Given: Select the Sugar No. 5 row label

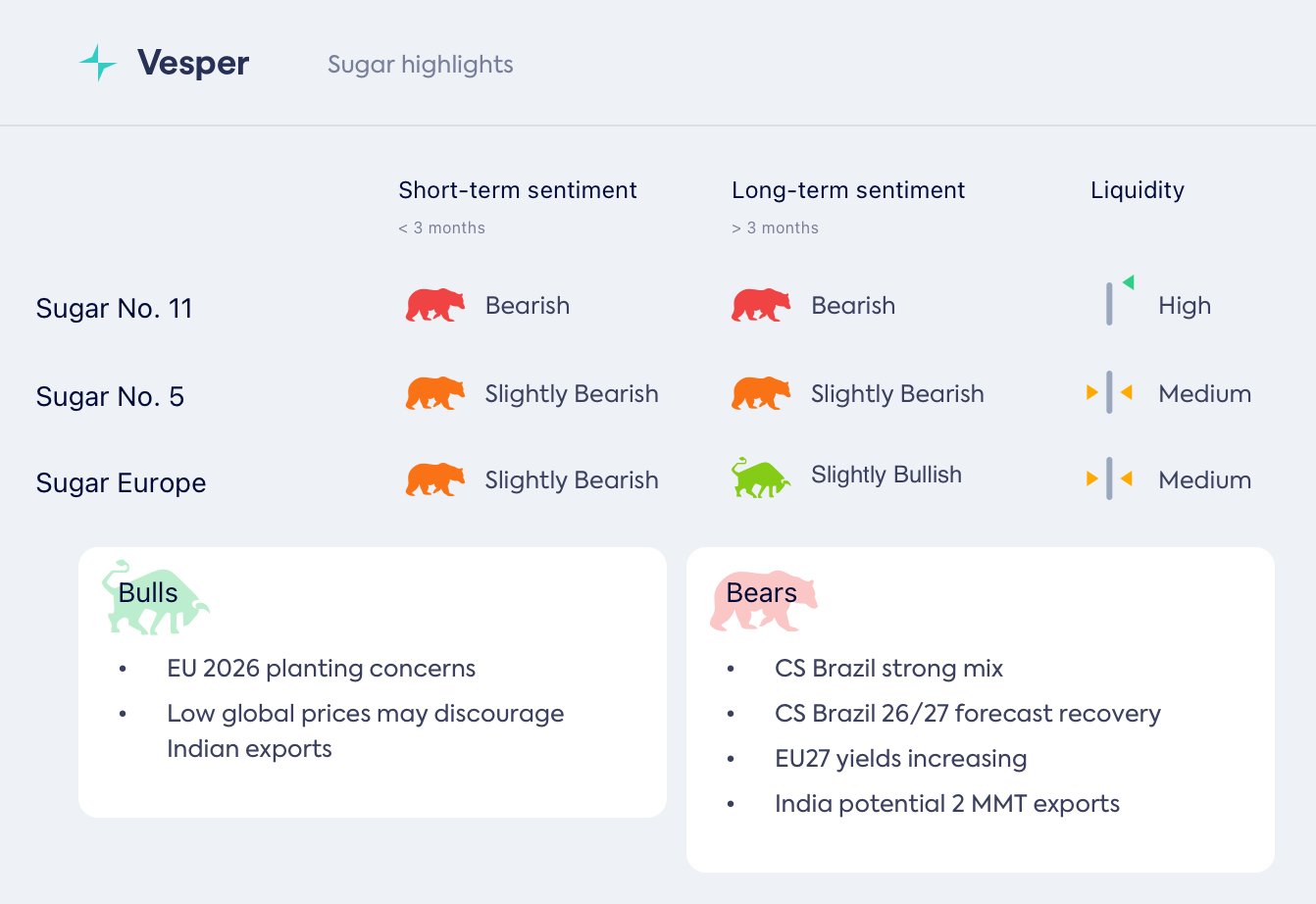Looking at the screenshot, I should click(110, 396).
